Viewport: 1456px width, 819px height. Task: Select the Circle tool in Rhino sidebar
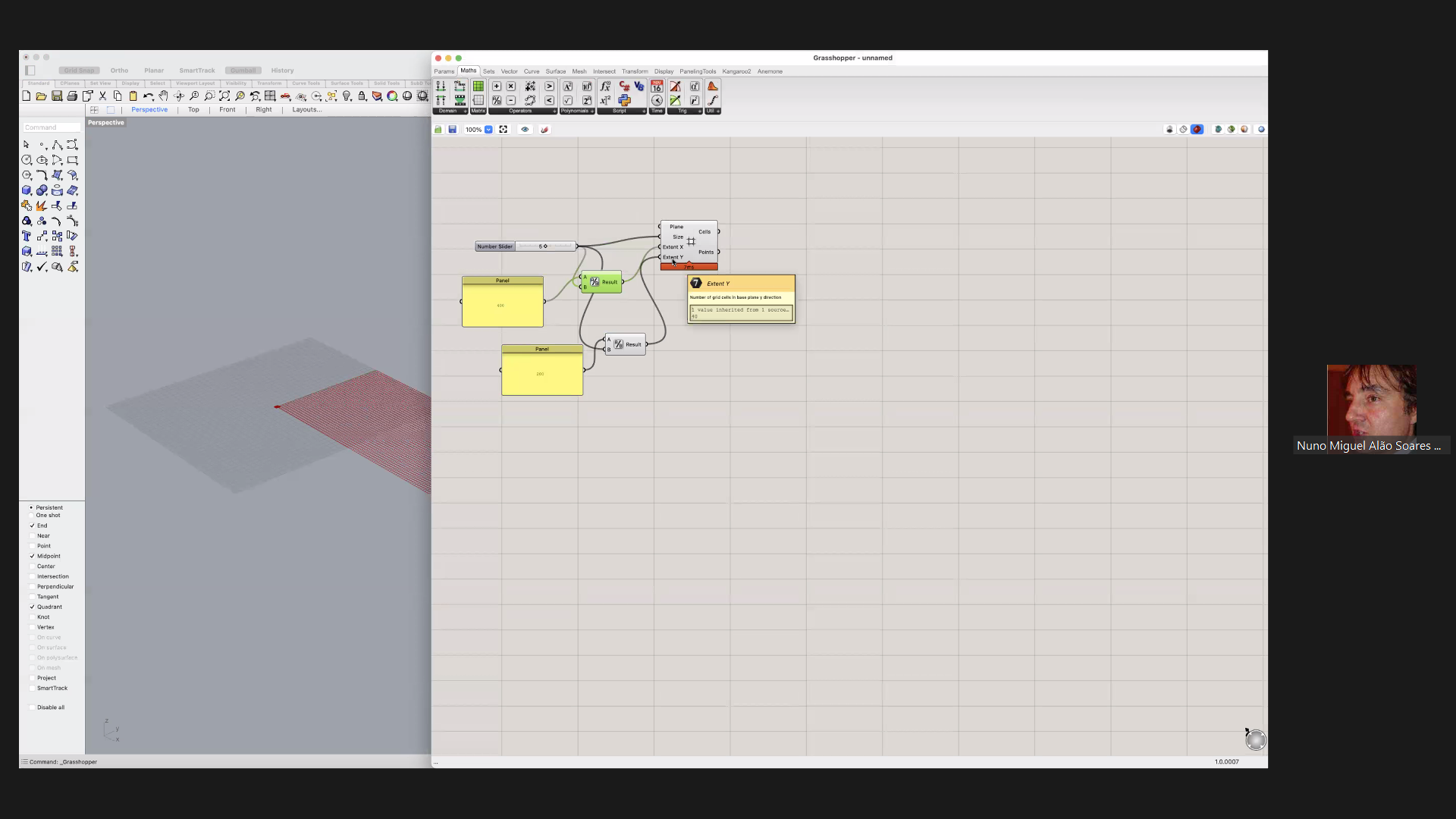click(x=27, y=160)
